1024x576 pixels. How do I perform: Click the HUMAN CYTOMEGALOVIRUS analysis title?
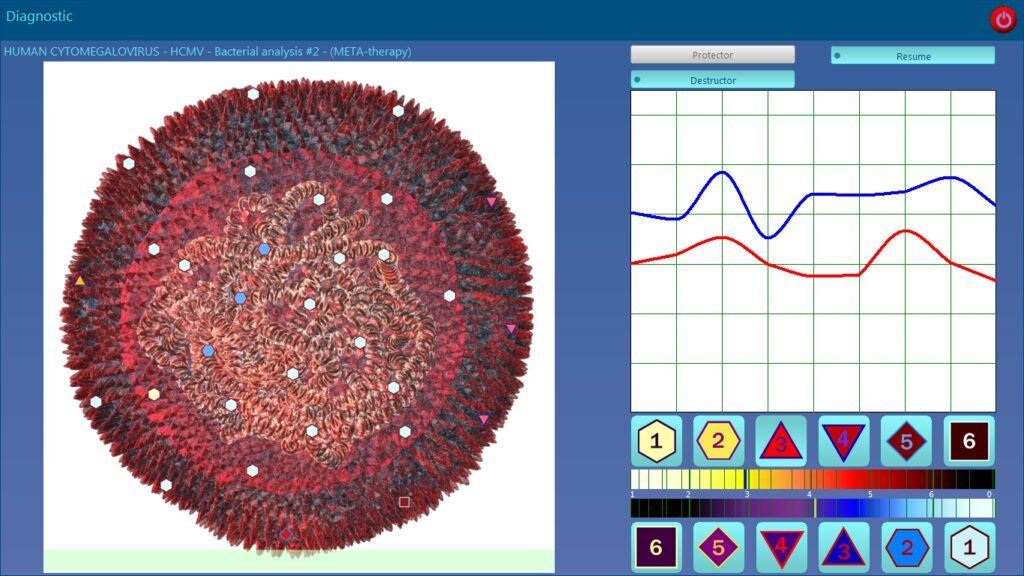(x=208, y=51)
